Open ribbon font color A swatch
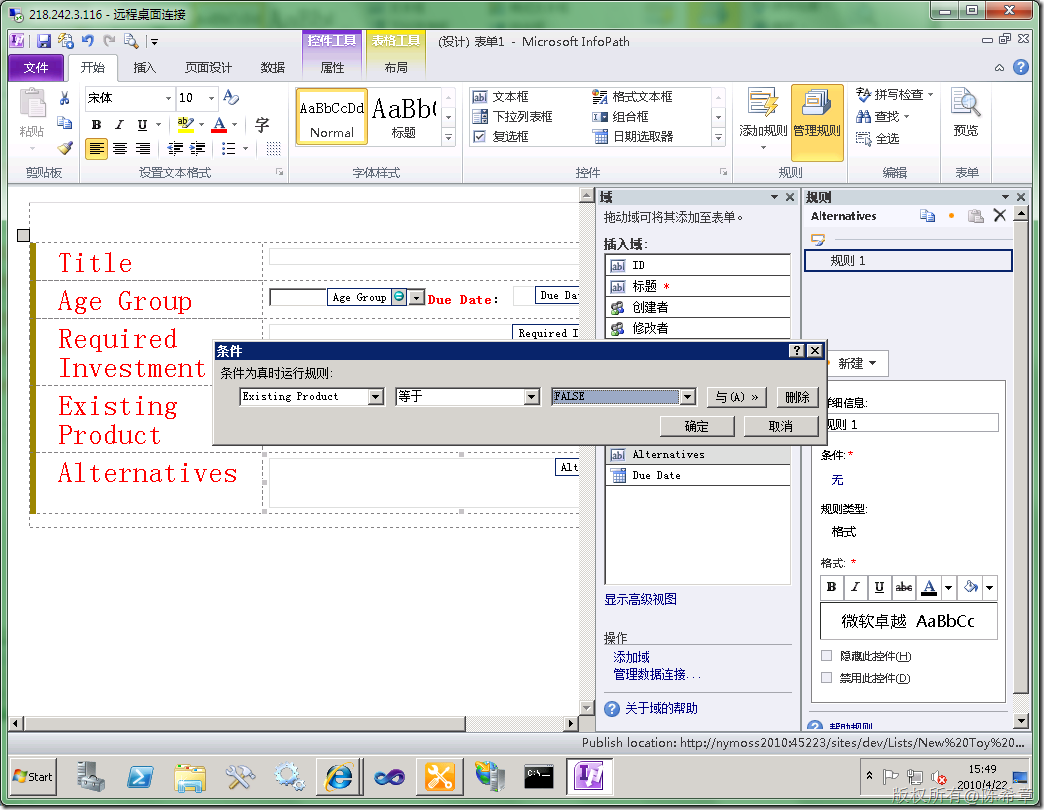 point(219,124)
